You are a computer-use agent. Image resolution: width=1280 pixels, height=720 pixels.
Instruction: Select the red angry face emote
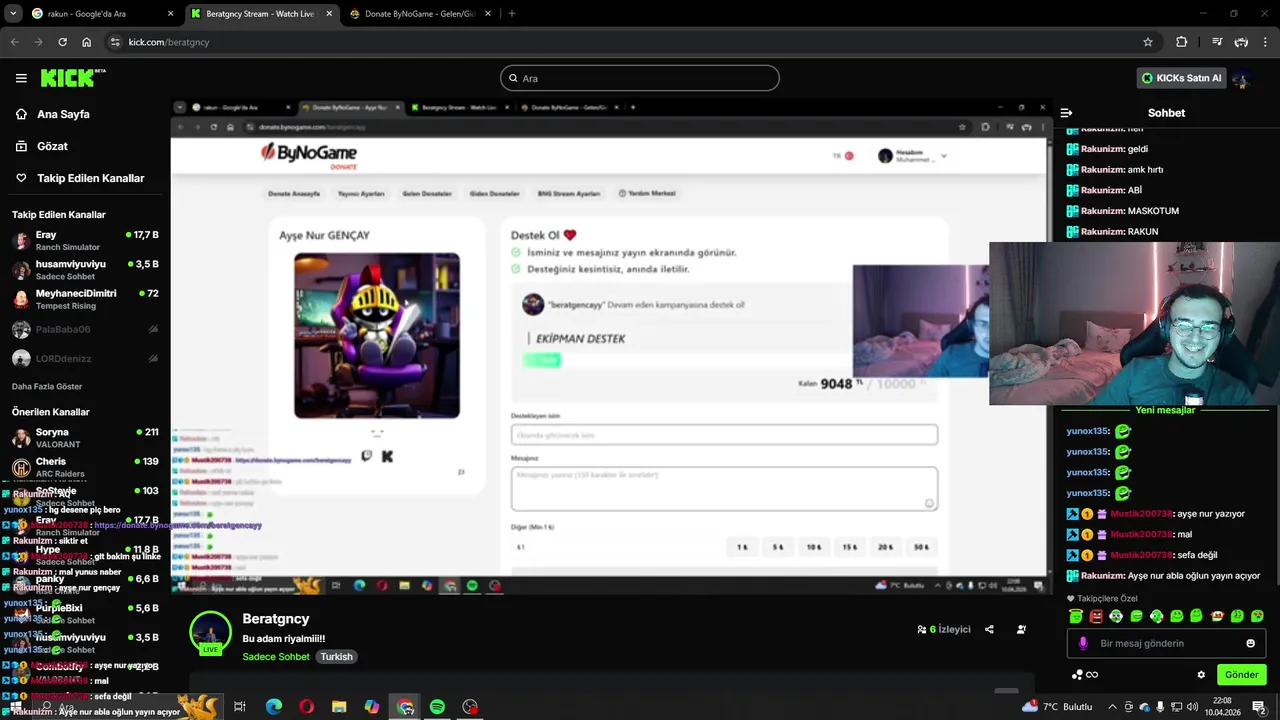coord(1096,616)
